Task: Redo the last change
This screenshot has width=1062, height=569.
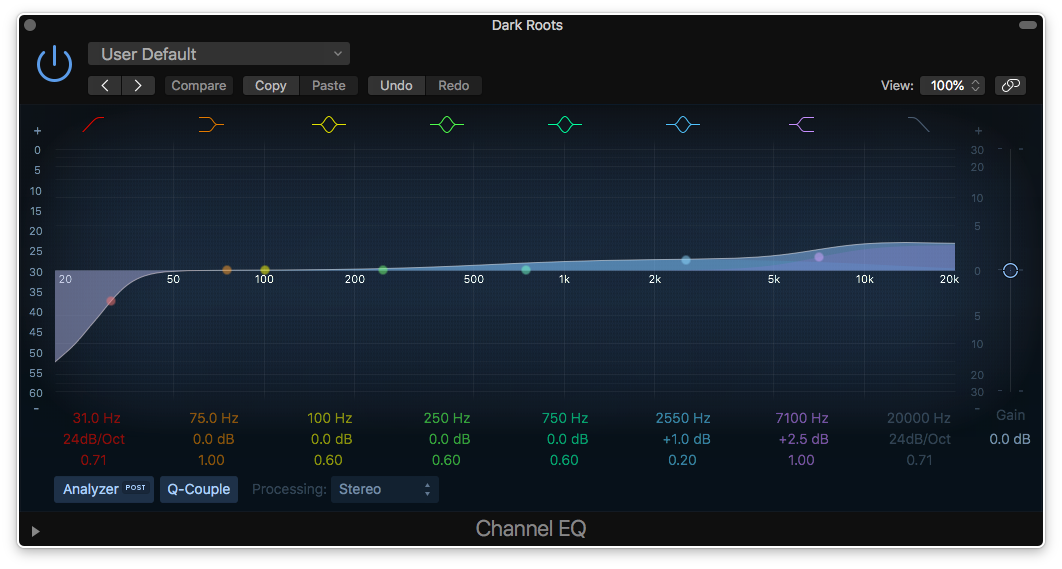Action: point(454,85)
